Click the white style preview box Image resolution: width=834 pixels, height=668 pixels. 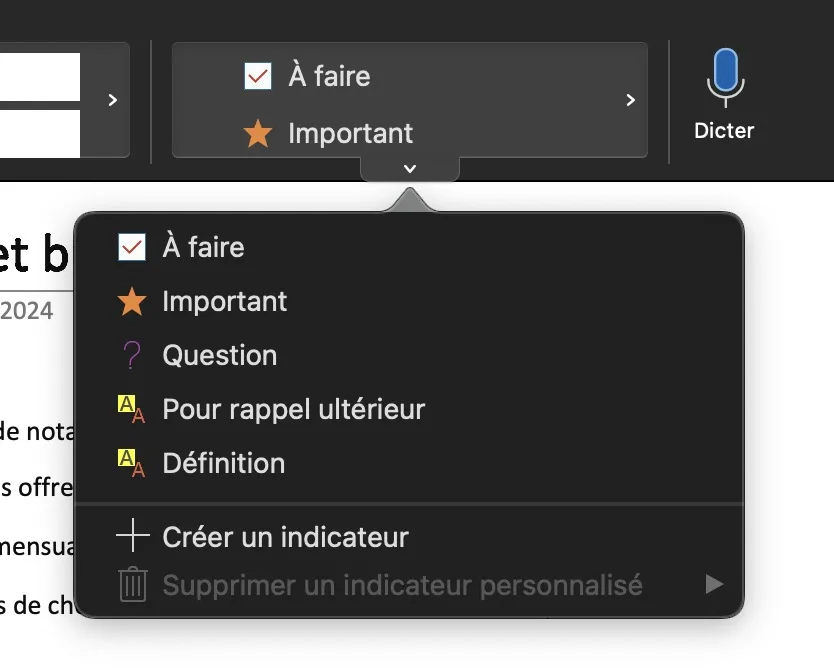click(40, 77)
